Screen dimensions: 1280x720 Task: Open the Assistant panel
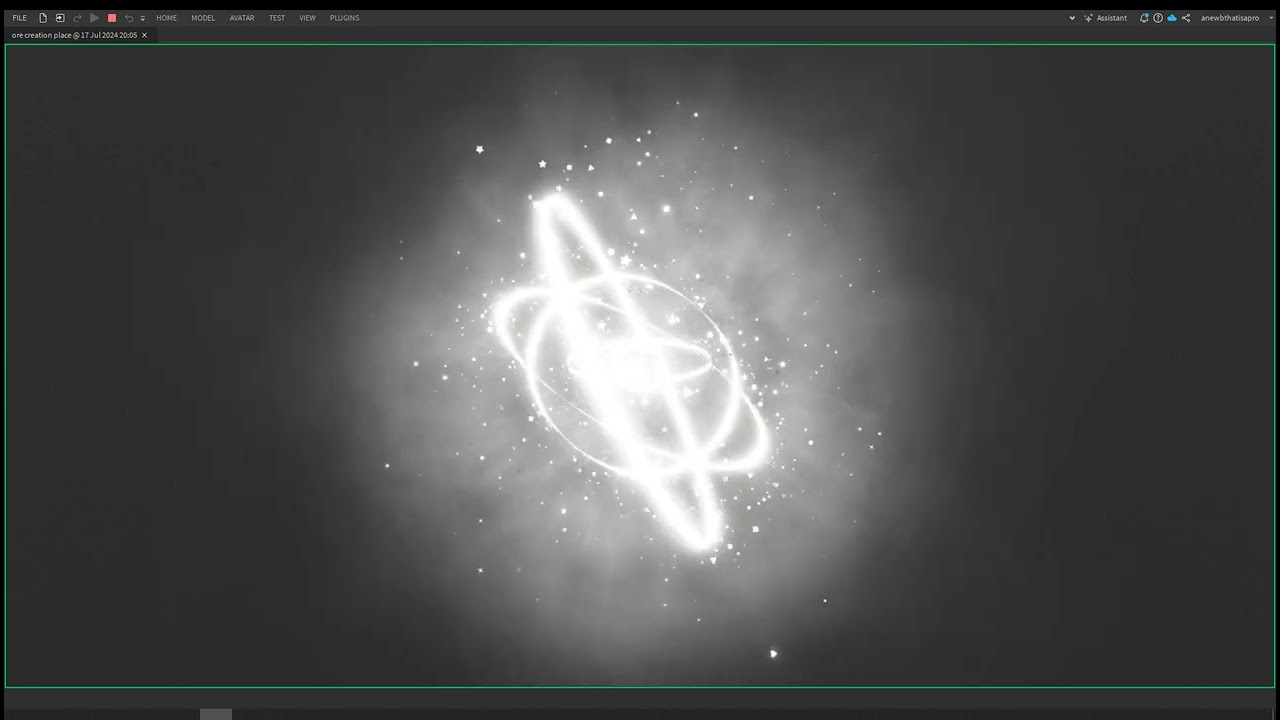coord(1105,18)
